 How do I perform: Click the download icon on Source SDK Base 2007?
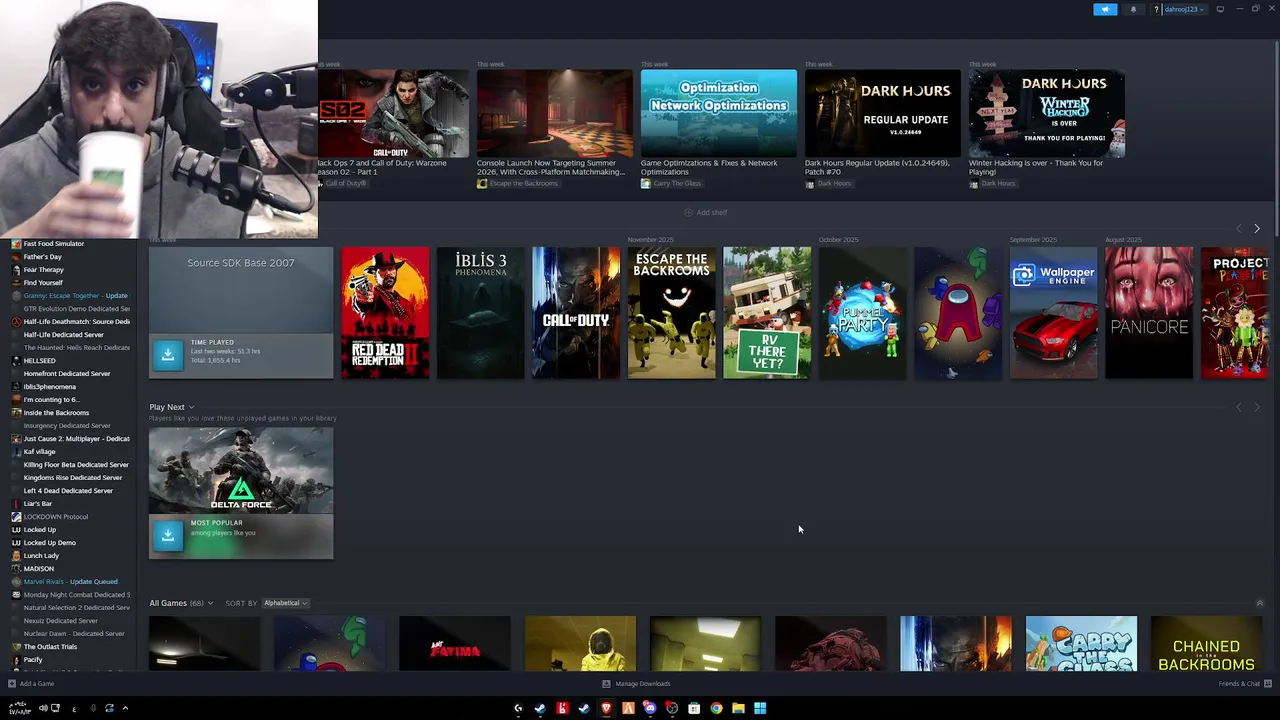coord(168,354)
